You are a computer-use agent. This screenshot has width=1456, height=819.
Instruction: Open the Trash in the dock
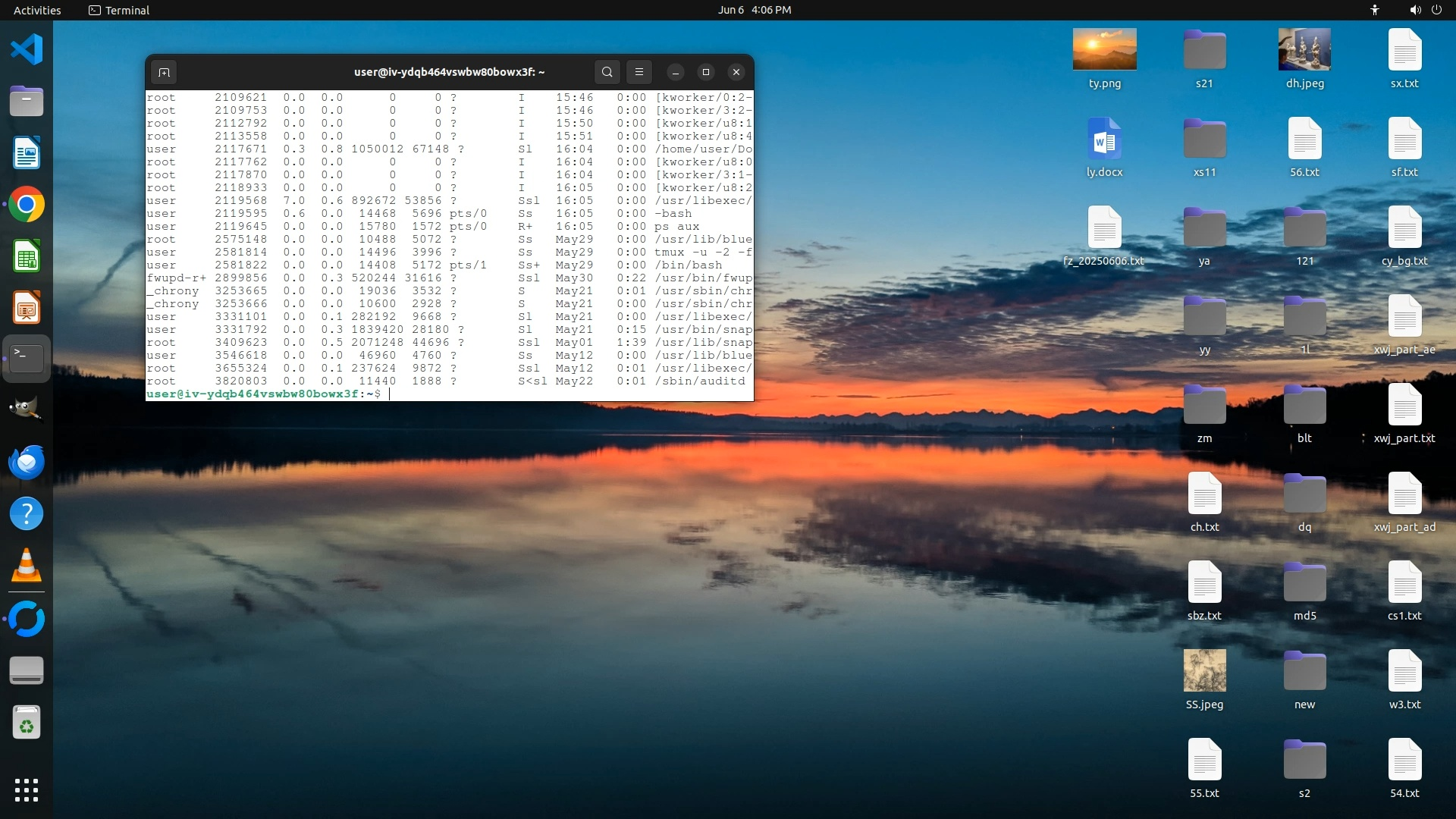click(27, 723)
